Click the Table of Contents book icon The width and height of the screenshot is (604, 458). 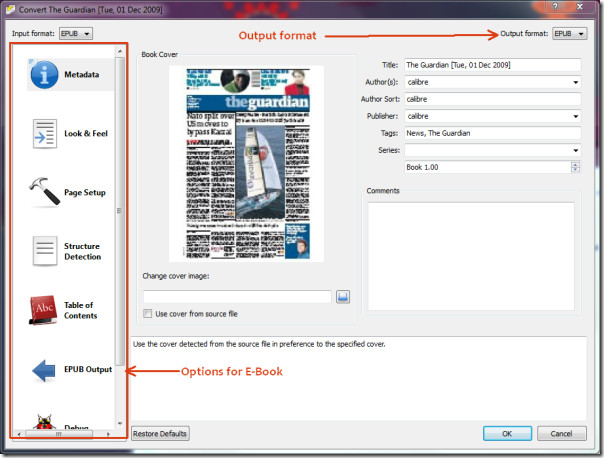(43, 310)
